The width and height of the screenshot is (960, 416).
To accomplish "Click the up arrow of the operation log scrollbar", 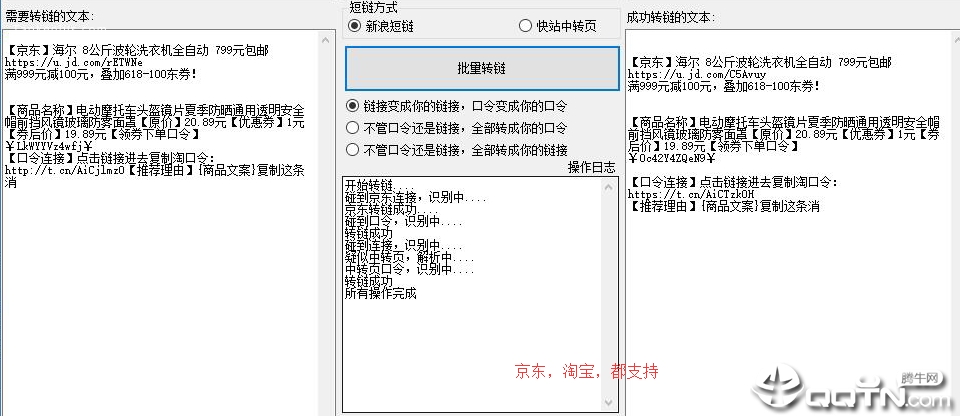I will coord(609,187).
